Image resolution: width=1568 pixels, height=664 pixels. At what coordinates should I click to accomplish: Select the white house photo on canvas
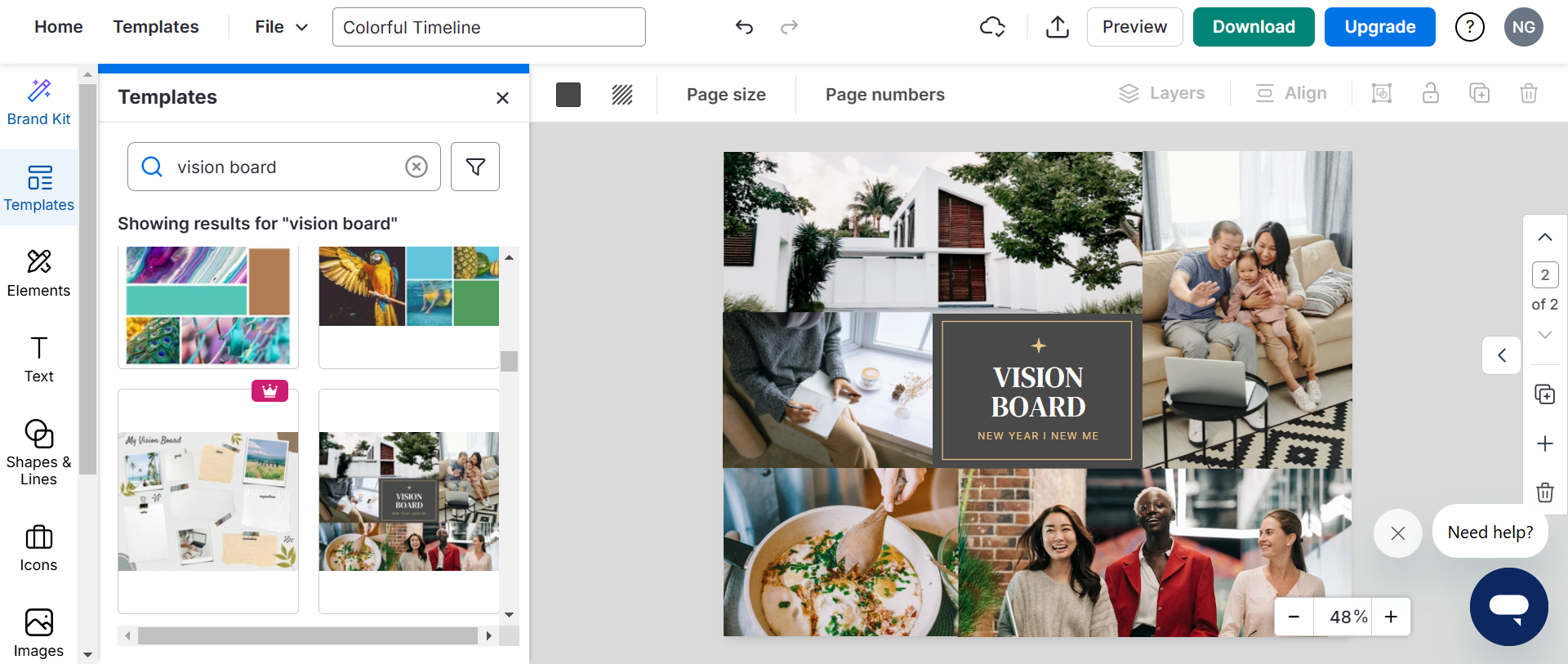(x=933, y=232)
